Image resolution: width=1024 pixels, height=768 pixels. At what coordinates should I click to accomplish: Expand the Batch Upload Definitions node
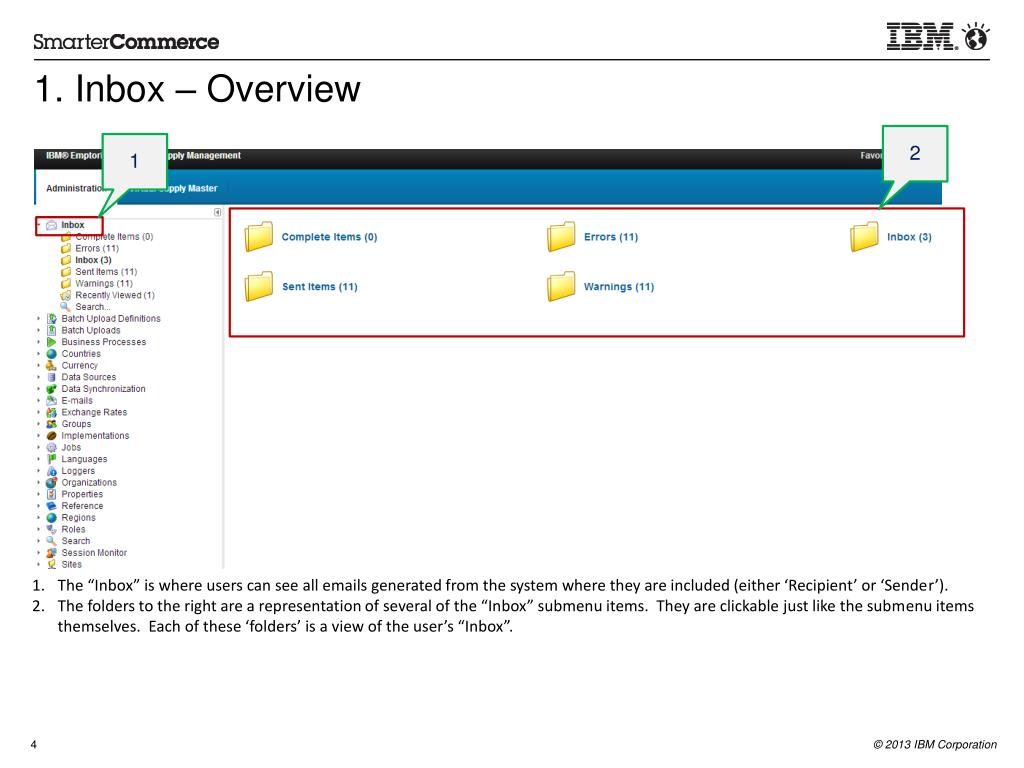[39, 319]
